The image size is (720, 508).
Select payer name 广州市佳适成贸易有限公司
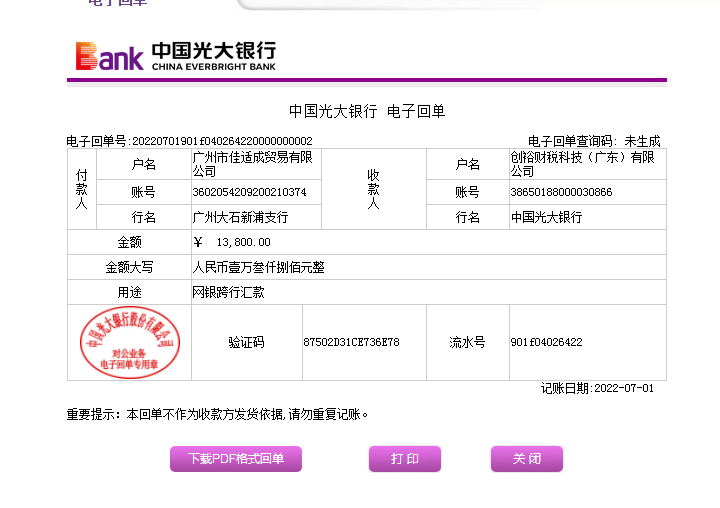[x=253, y=164]
